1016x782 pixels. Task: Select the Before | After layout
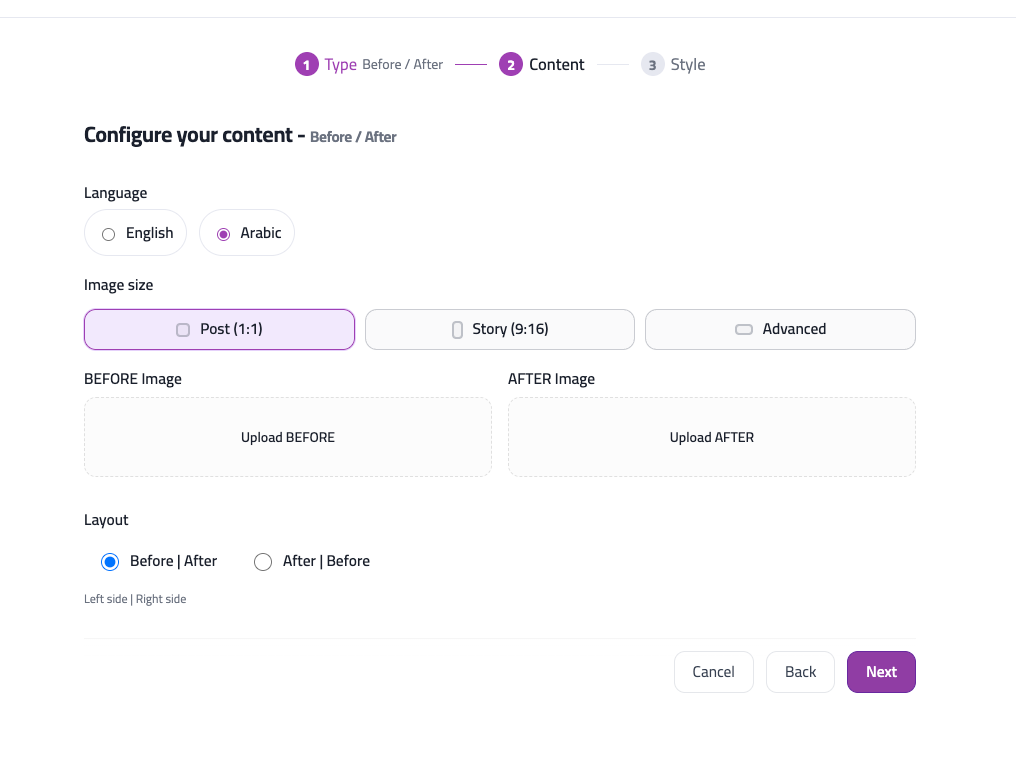(x=110, y=561)
